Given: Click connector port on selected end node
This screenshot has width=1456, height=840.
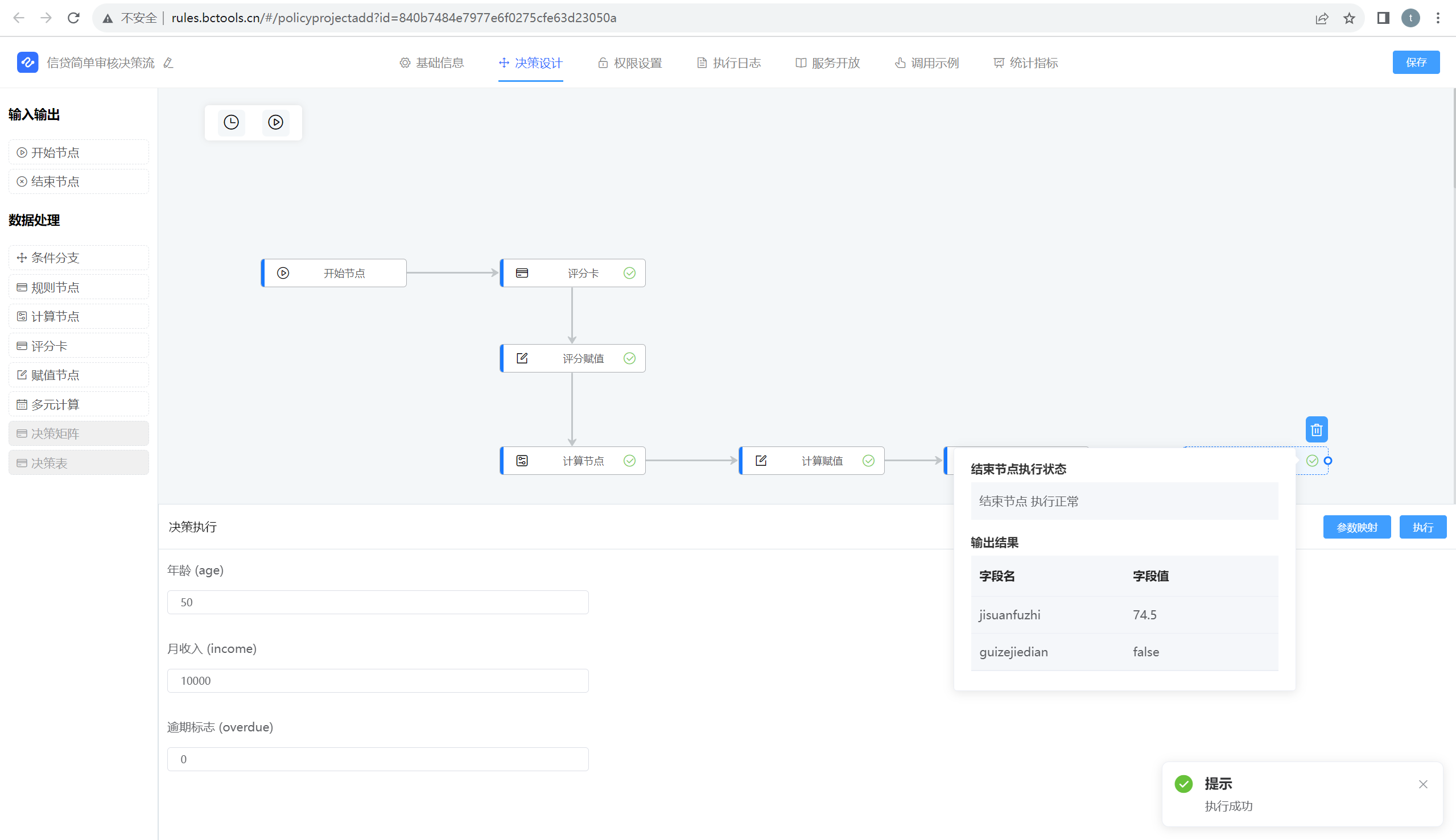Looking at the screenshot, I should click(x=1328, y=461).
